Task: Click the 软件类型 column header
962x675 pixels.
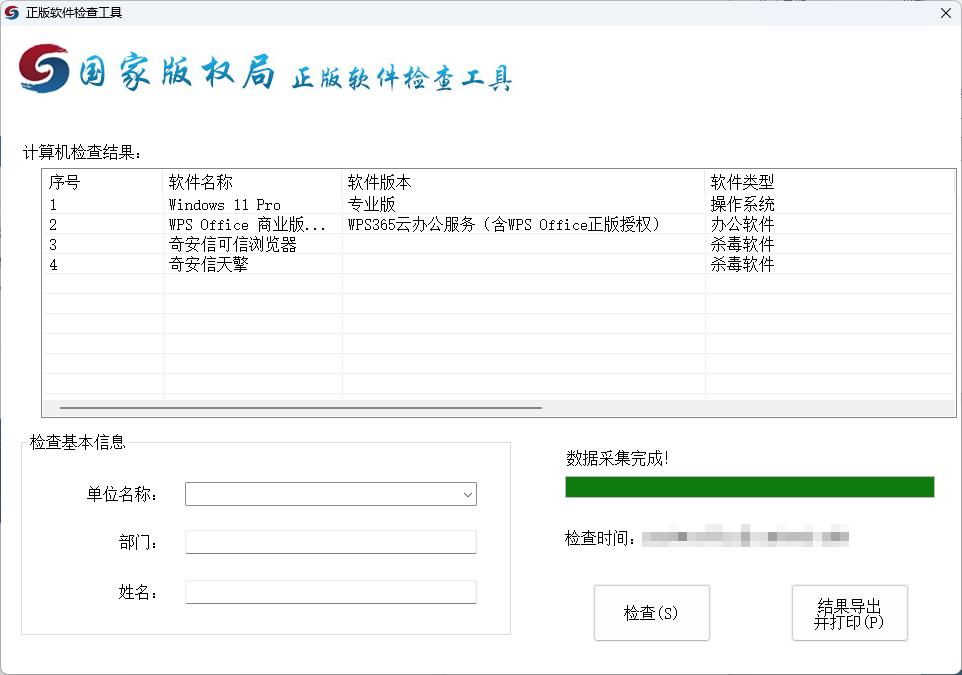Action: (x=830, y=182)
